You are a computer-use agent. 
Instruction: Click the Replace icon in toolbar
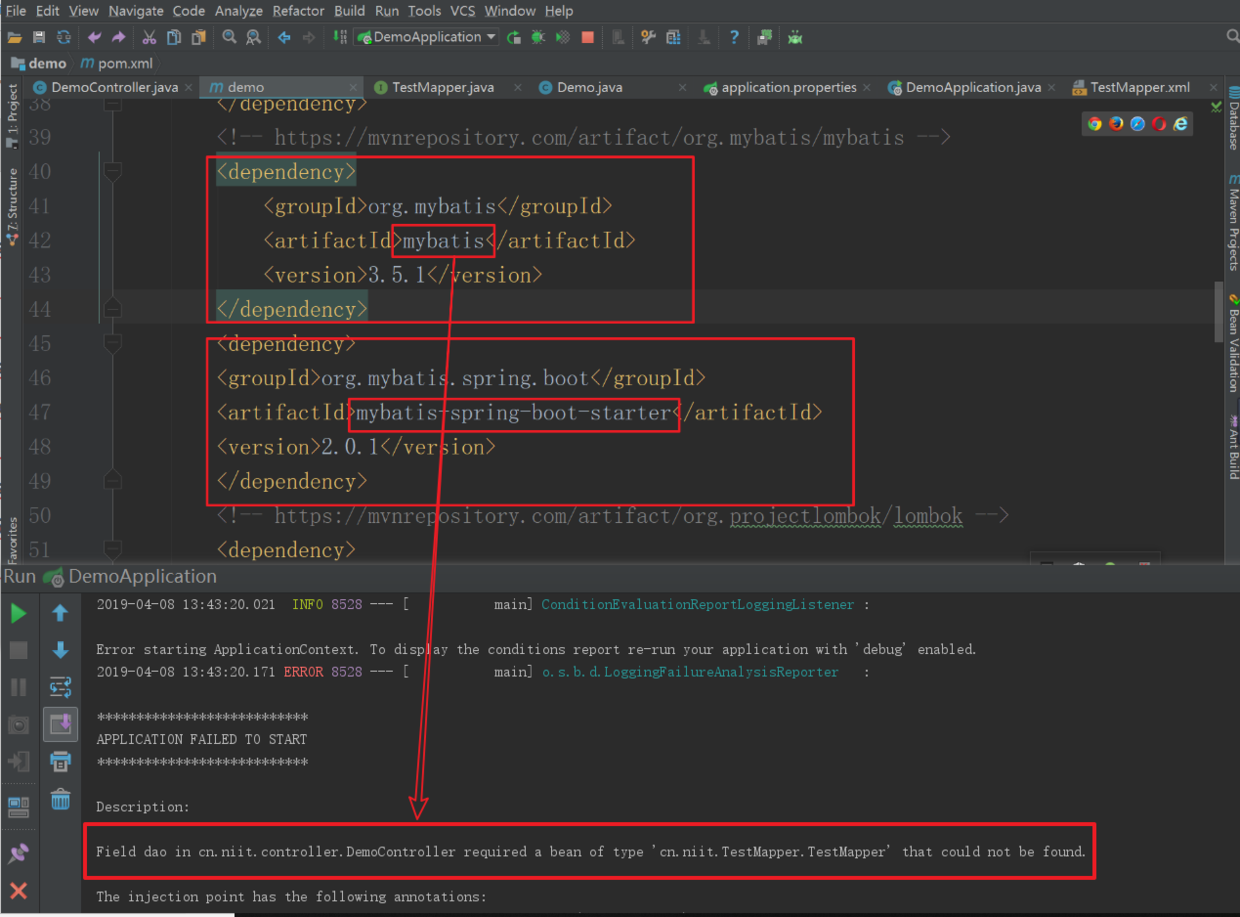click(x=254, y=38)
